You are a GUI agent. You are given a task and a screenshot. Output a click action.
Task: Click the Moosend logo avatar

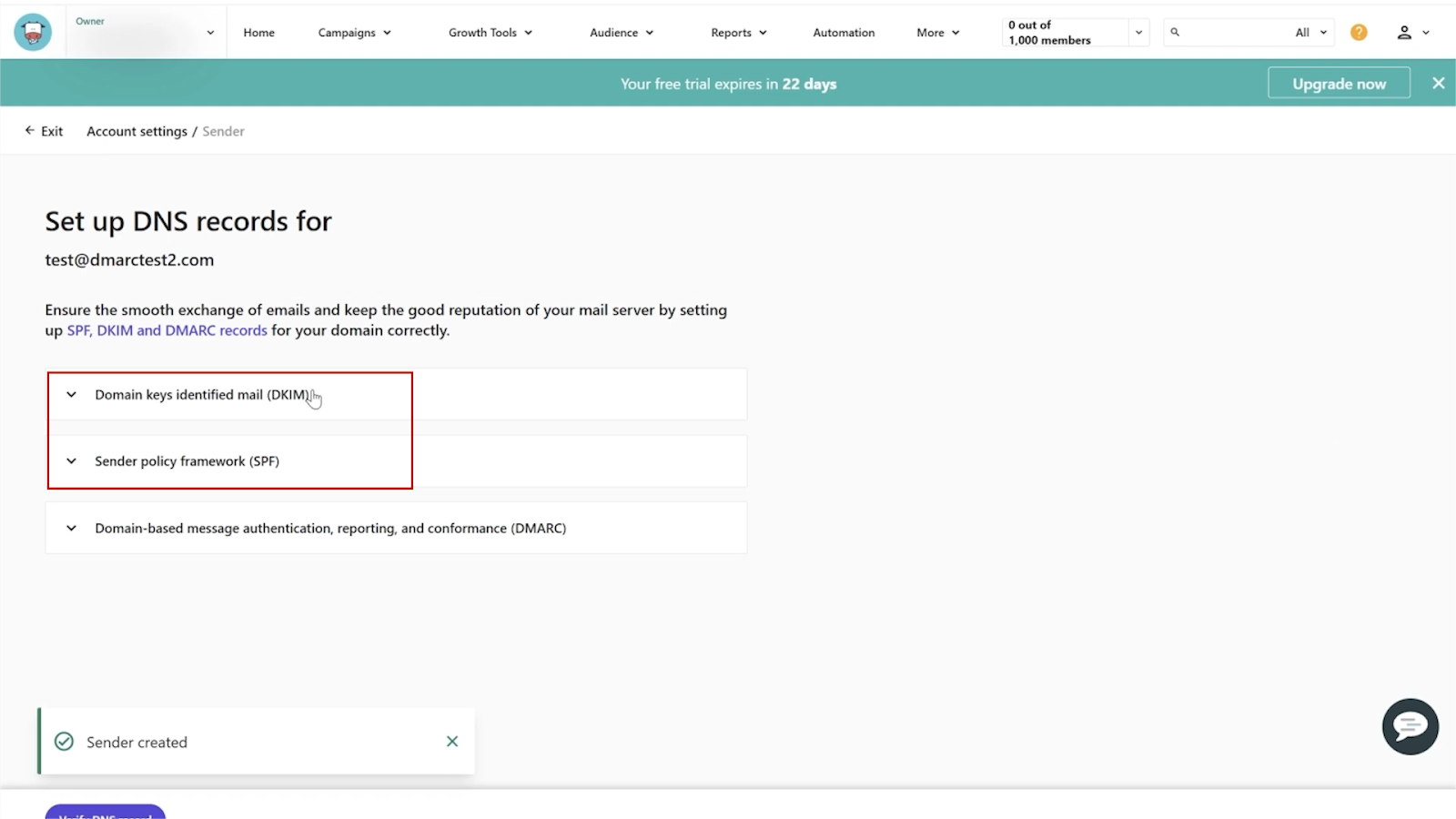pyautogui.click(x=33, y=33)
